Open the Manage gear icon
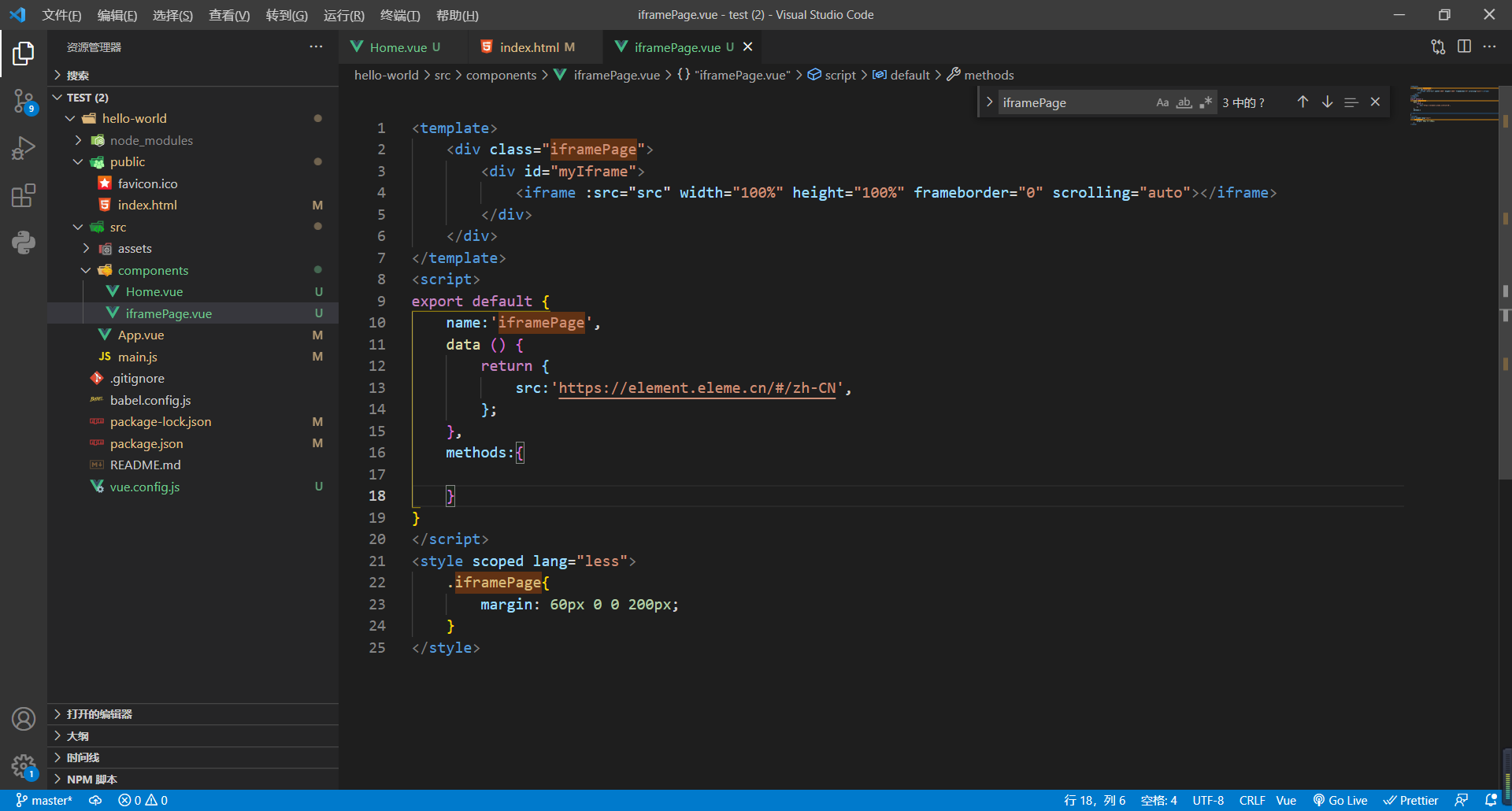The image size is (1512, 811). (24, 766)
